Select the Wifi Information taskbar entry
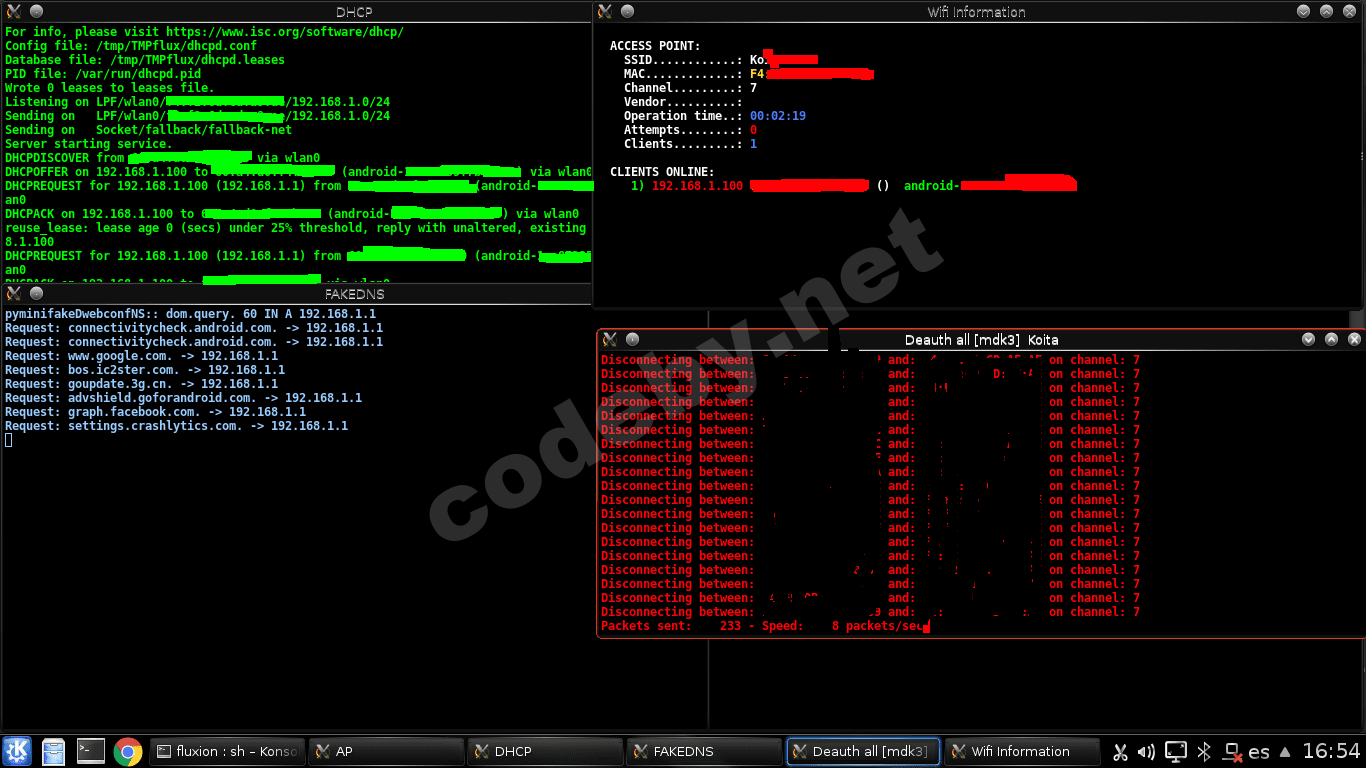Image resolution: width=1366 pixels, height=768 pixels. tap(1022, 751)
